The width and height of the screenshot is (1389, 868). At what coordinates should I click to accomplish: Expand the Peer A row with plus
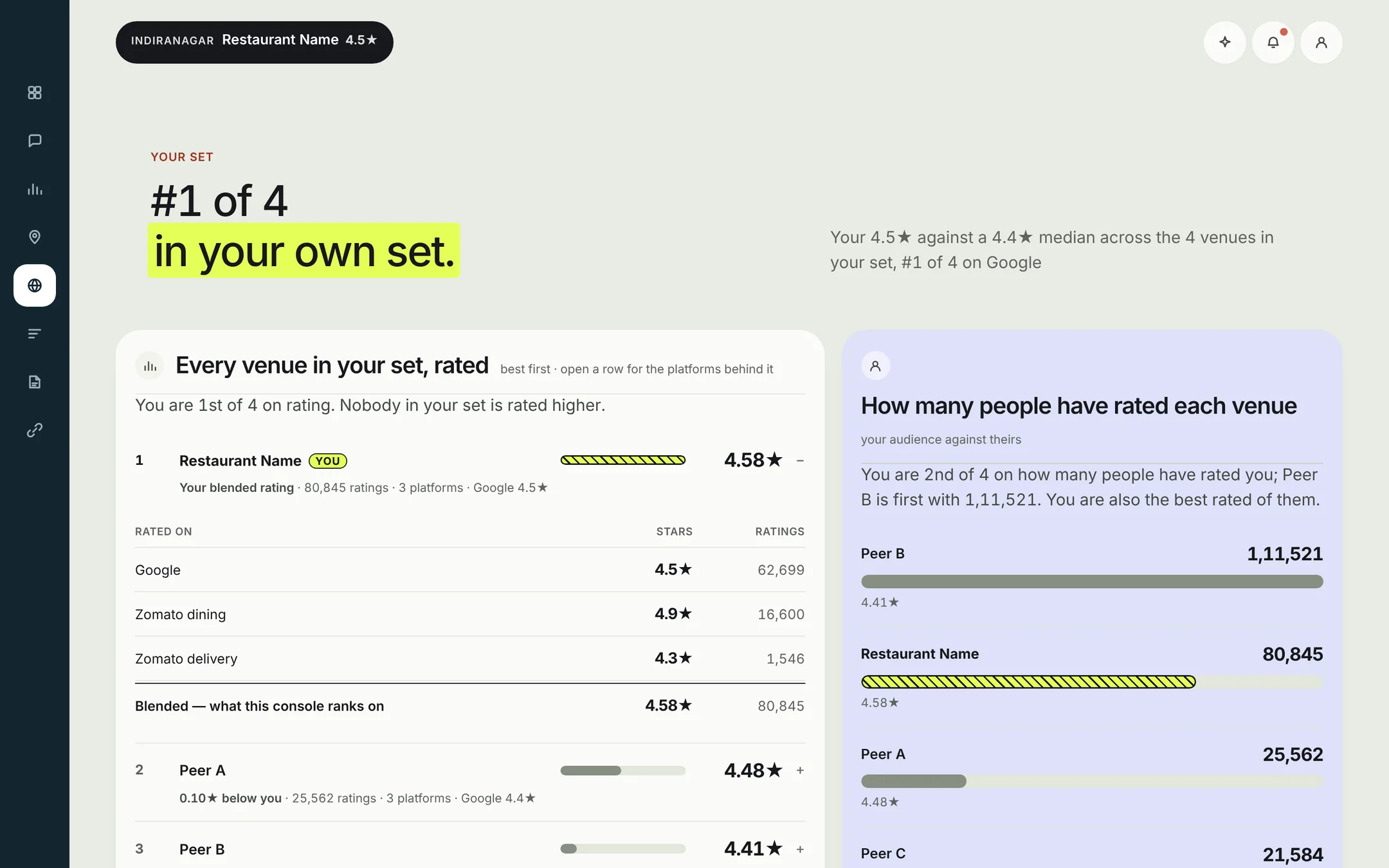click(800, 770)
